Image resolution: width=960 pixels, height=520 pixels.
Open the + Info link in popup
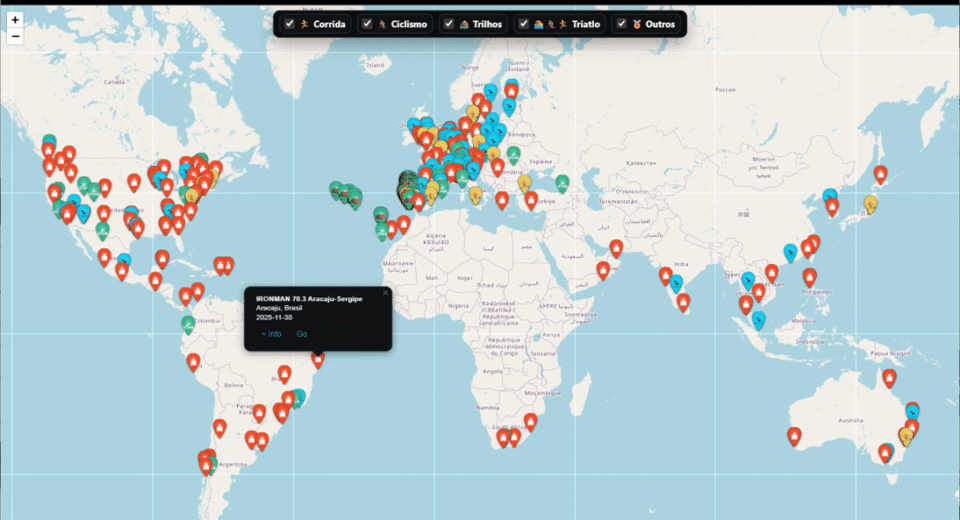(271, 334)
